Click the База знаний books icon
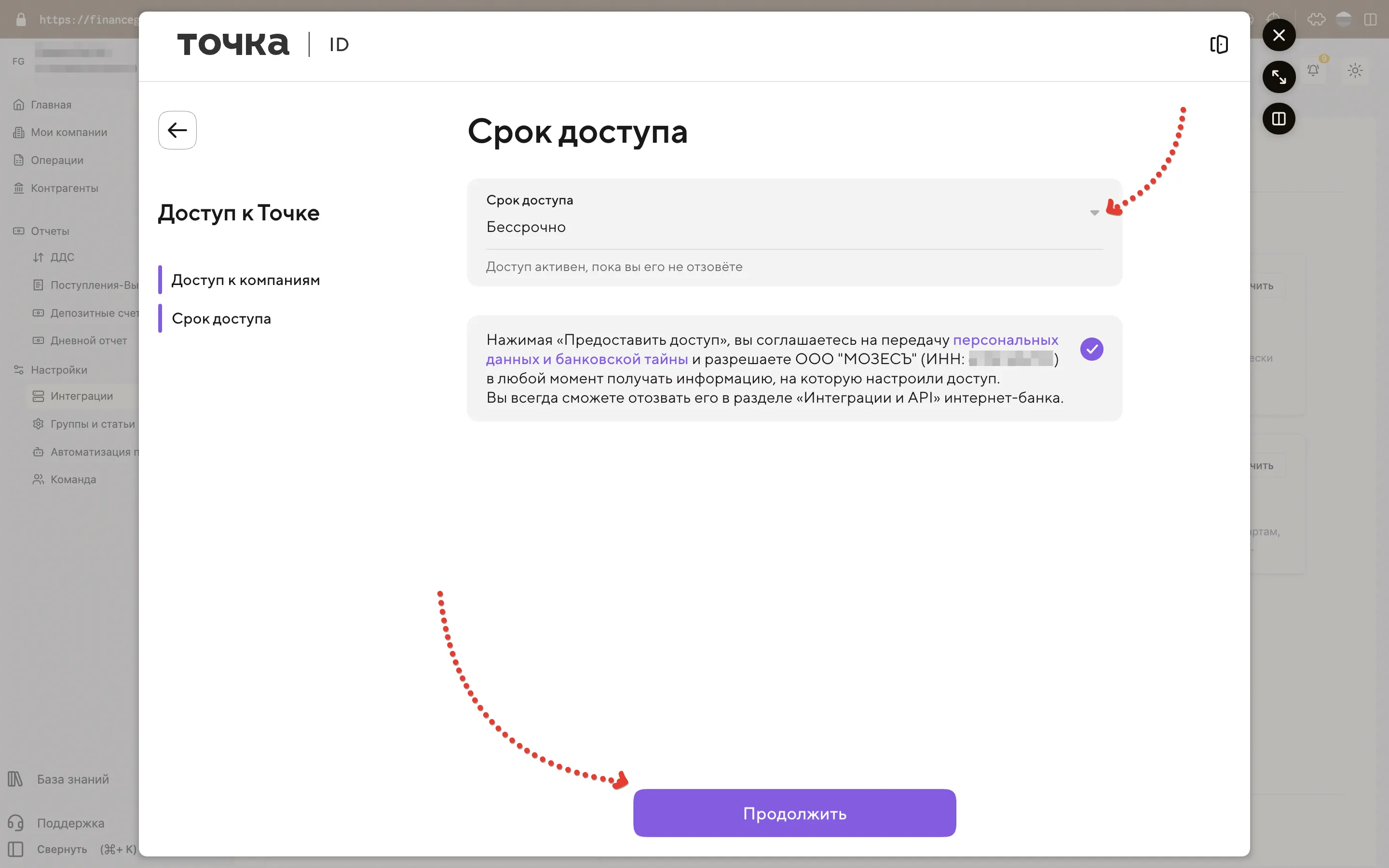Screen dimensions: 1389x868 point(15,779)
